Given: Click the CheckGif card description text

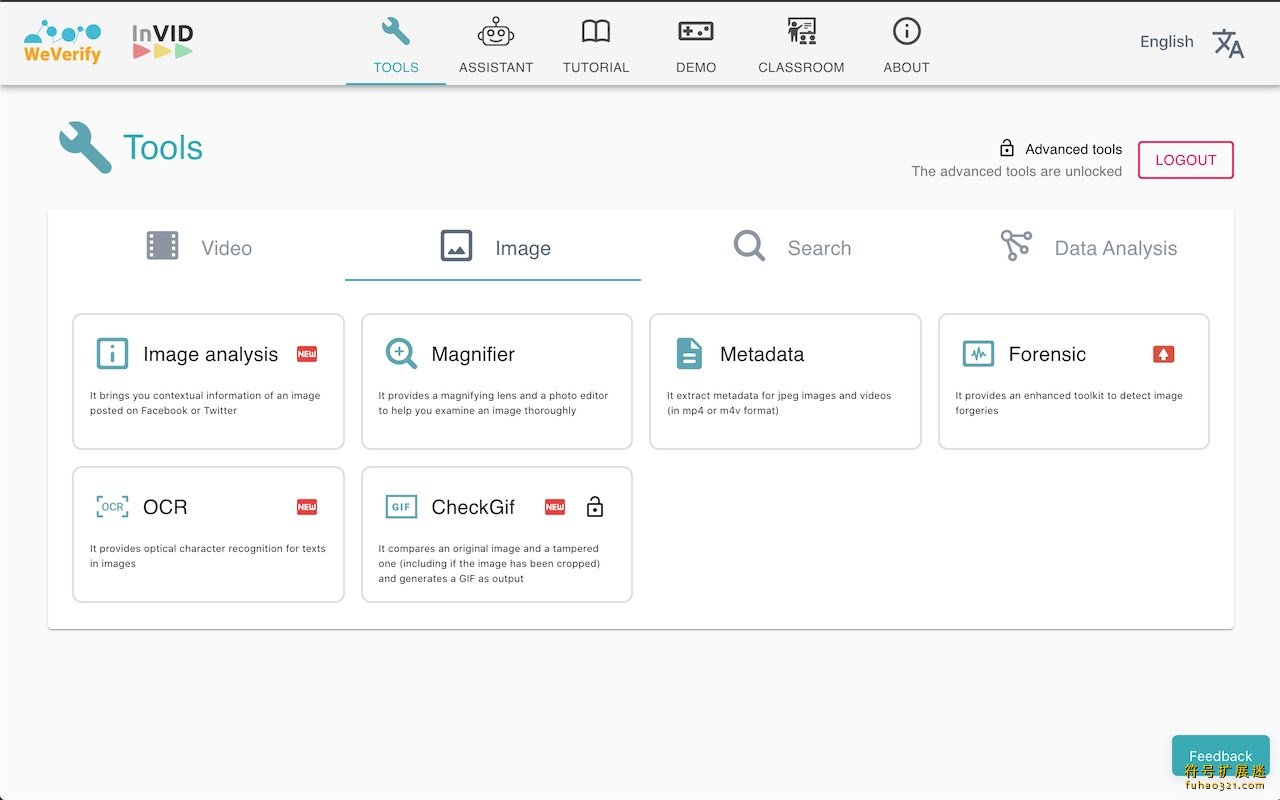Looking at the screenshot, I should click(489, 563).
